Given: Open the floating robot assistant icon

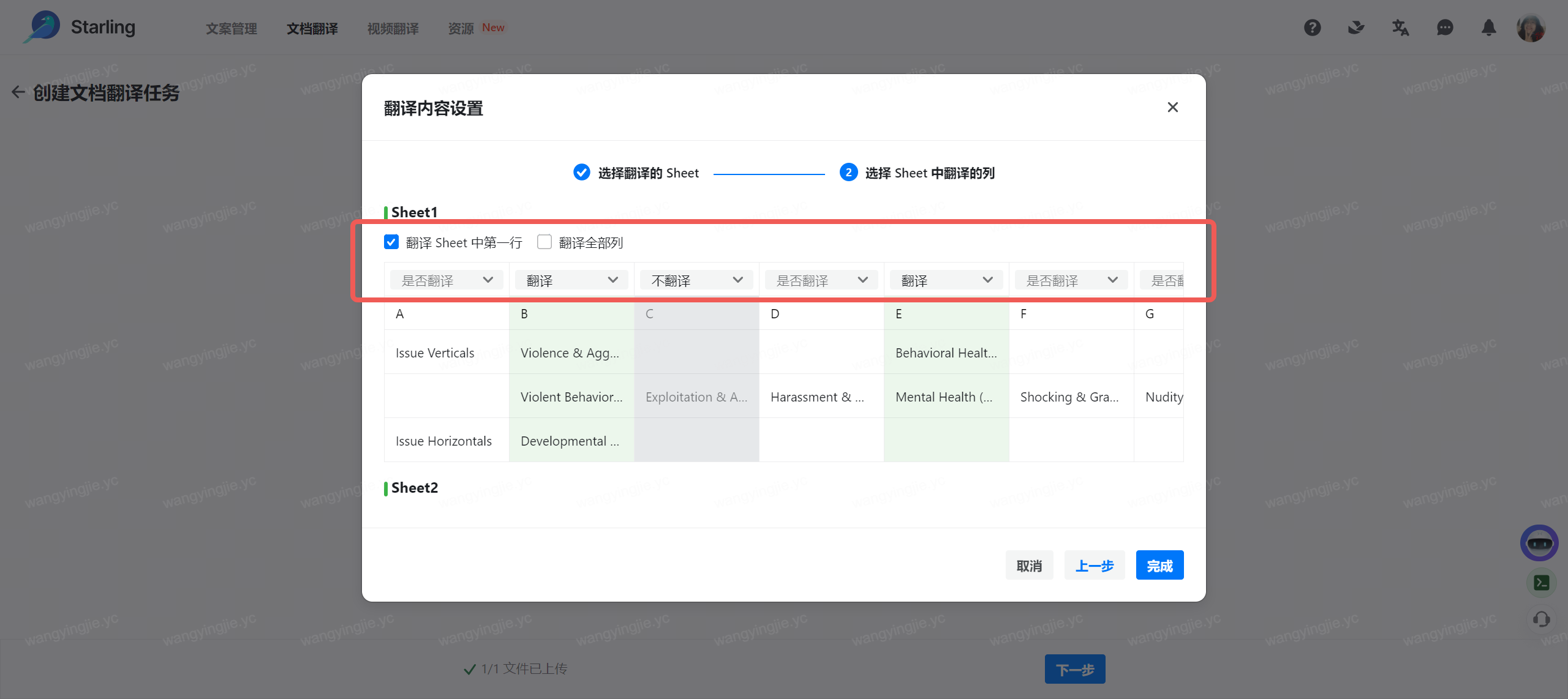Looking at the screenshot, I should pyautogui.click(x=1539, y=542).
